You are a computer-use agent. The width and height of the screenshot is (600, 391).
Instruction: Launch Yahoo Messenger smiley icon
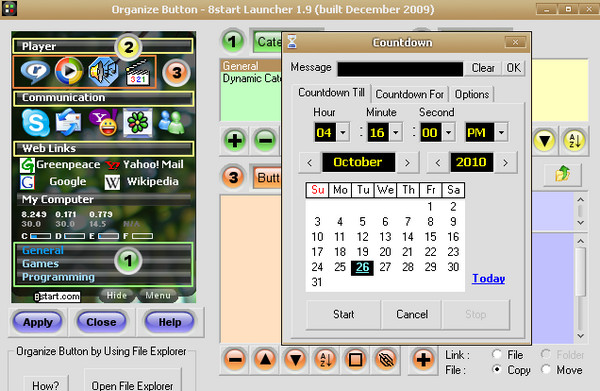(104, 122)
